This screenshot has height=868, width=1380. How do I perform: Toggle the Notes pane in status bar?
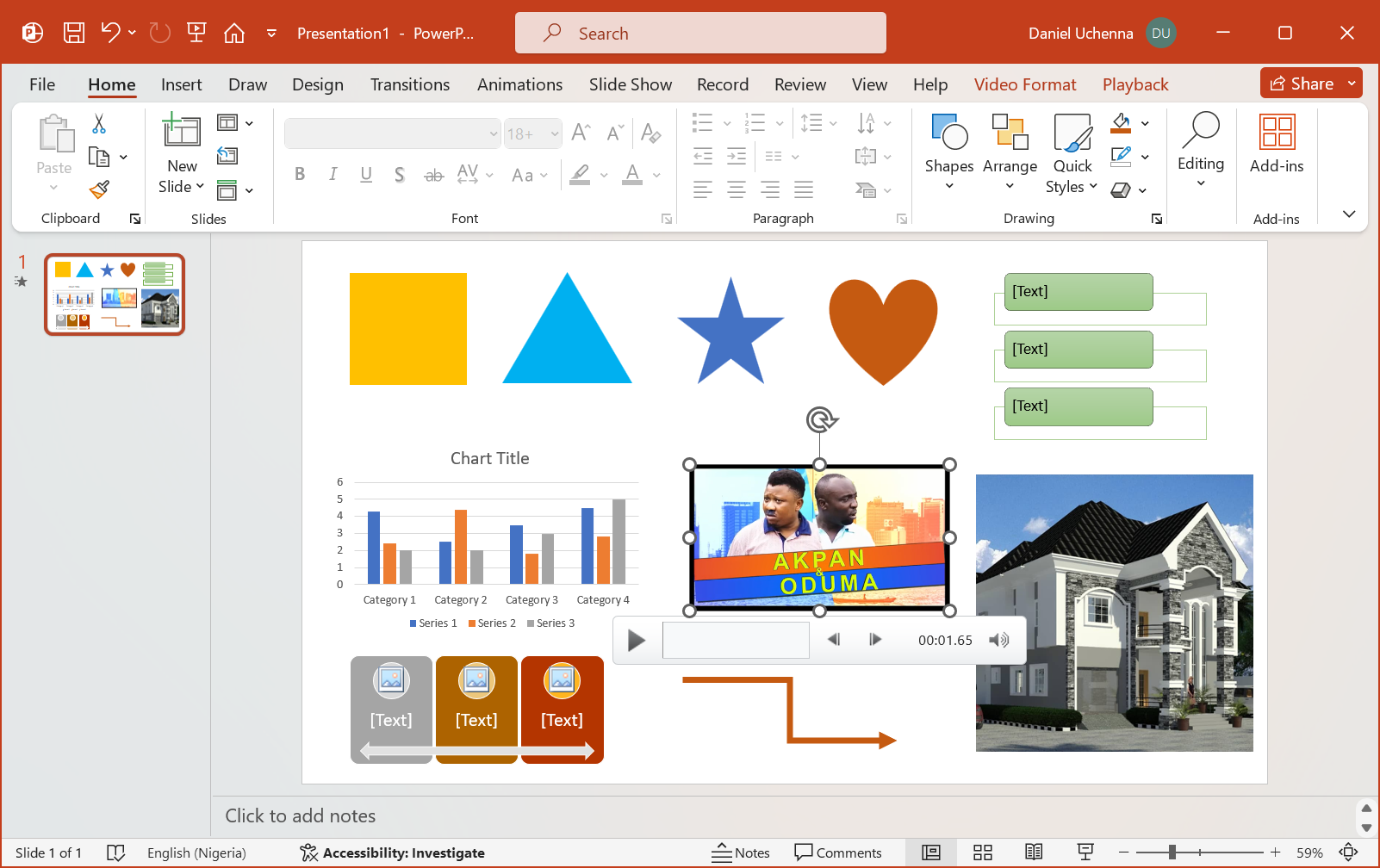point(741,852)
